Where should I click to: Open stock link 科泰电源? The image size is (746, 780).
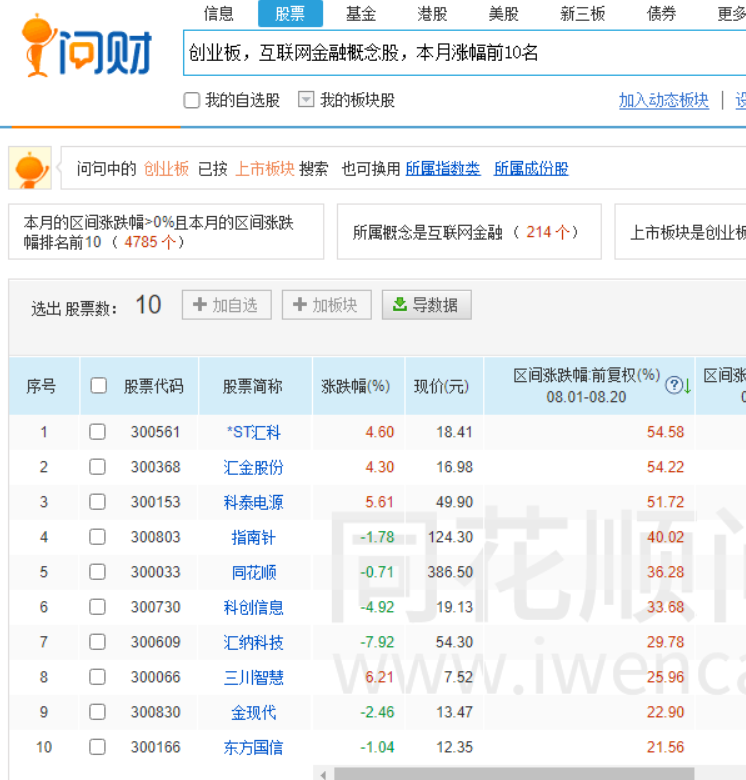[x=254, y=502]
